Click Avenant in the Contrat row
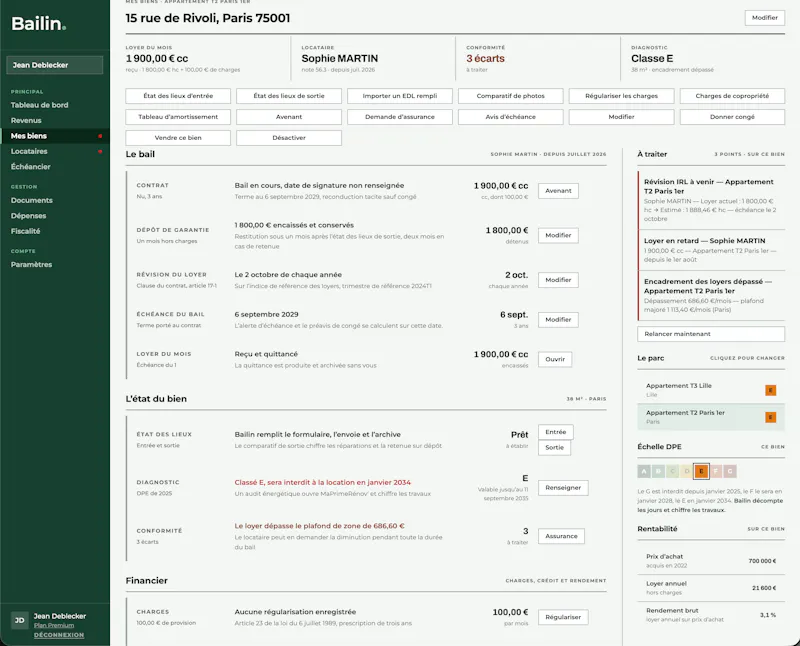This screenshot has height=646, width=800. click(x=558, y=191)
